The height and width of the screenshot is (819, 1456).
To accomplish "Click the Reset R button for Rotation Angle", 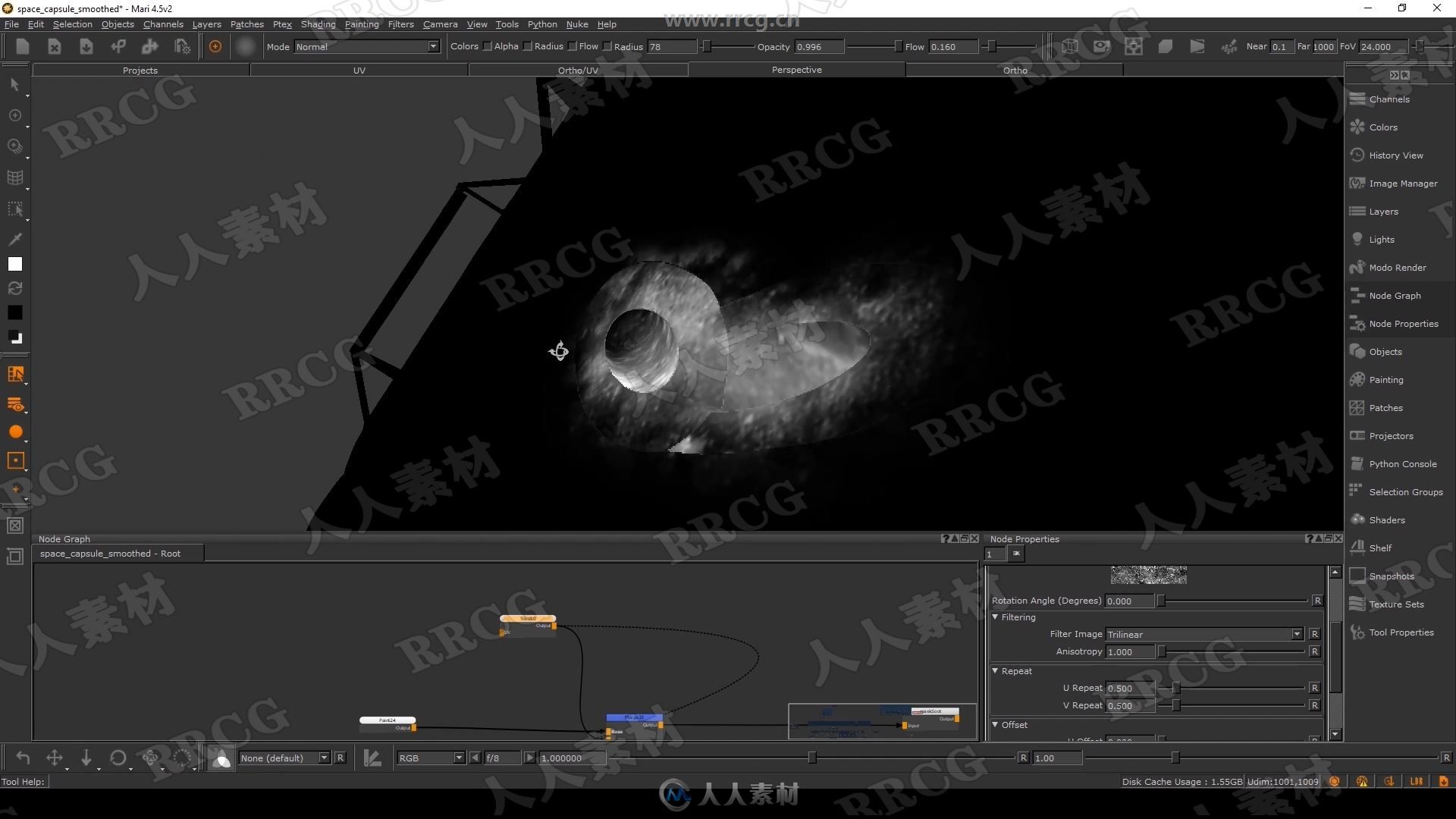I will (1319, 600).
